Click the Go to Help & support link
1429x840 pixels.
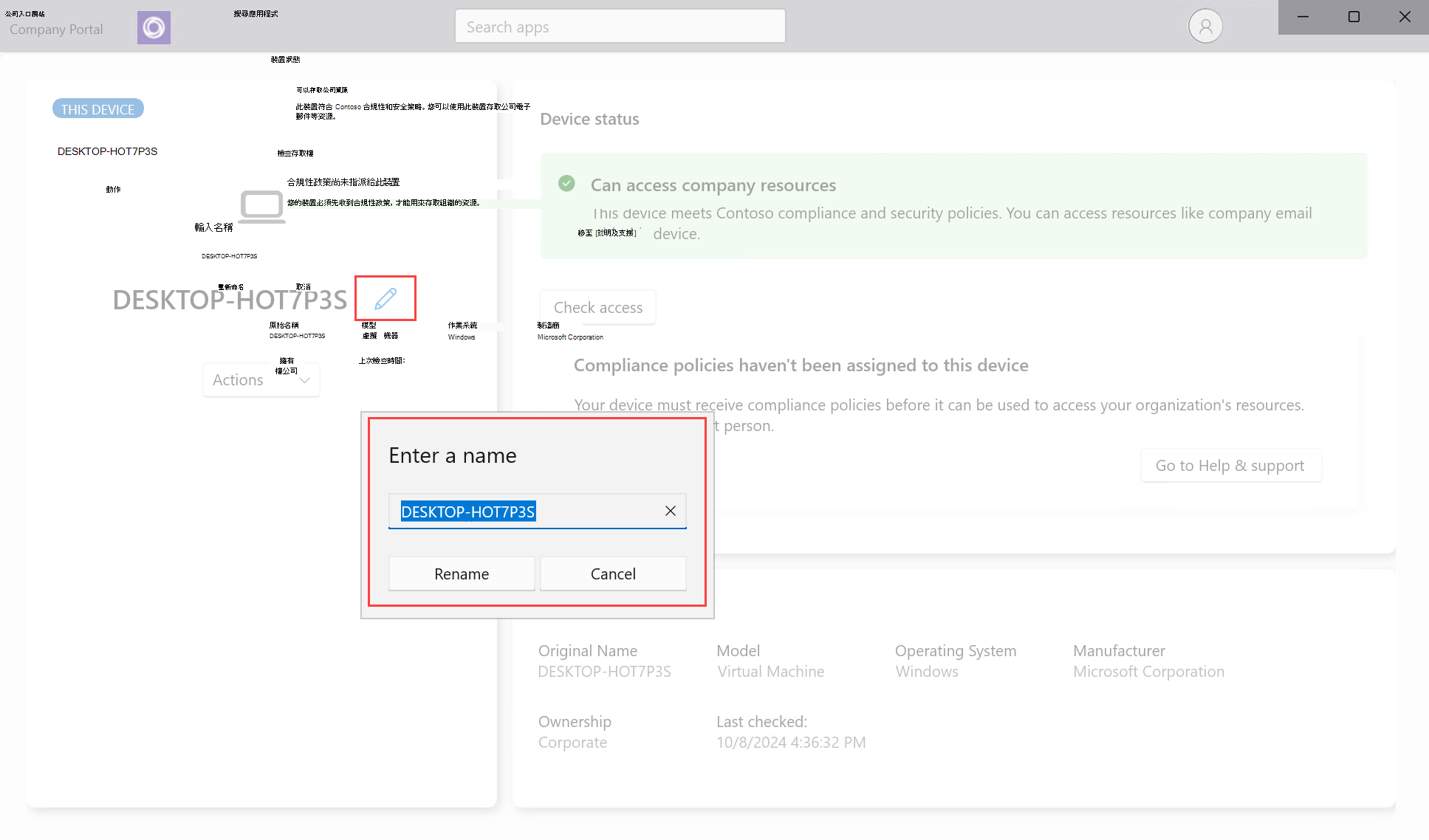pos(1230,465)
